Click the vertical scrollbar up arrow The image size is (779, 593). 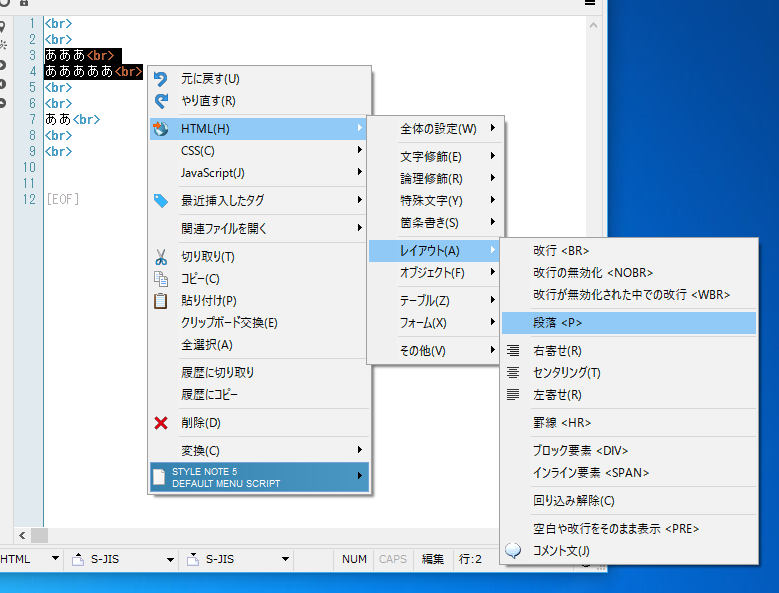point(593,25)
